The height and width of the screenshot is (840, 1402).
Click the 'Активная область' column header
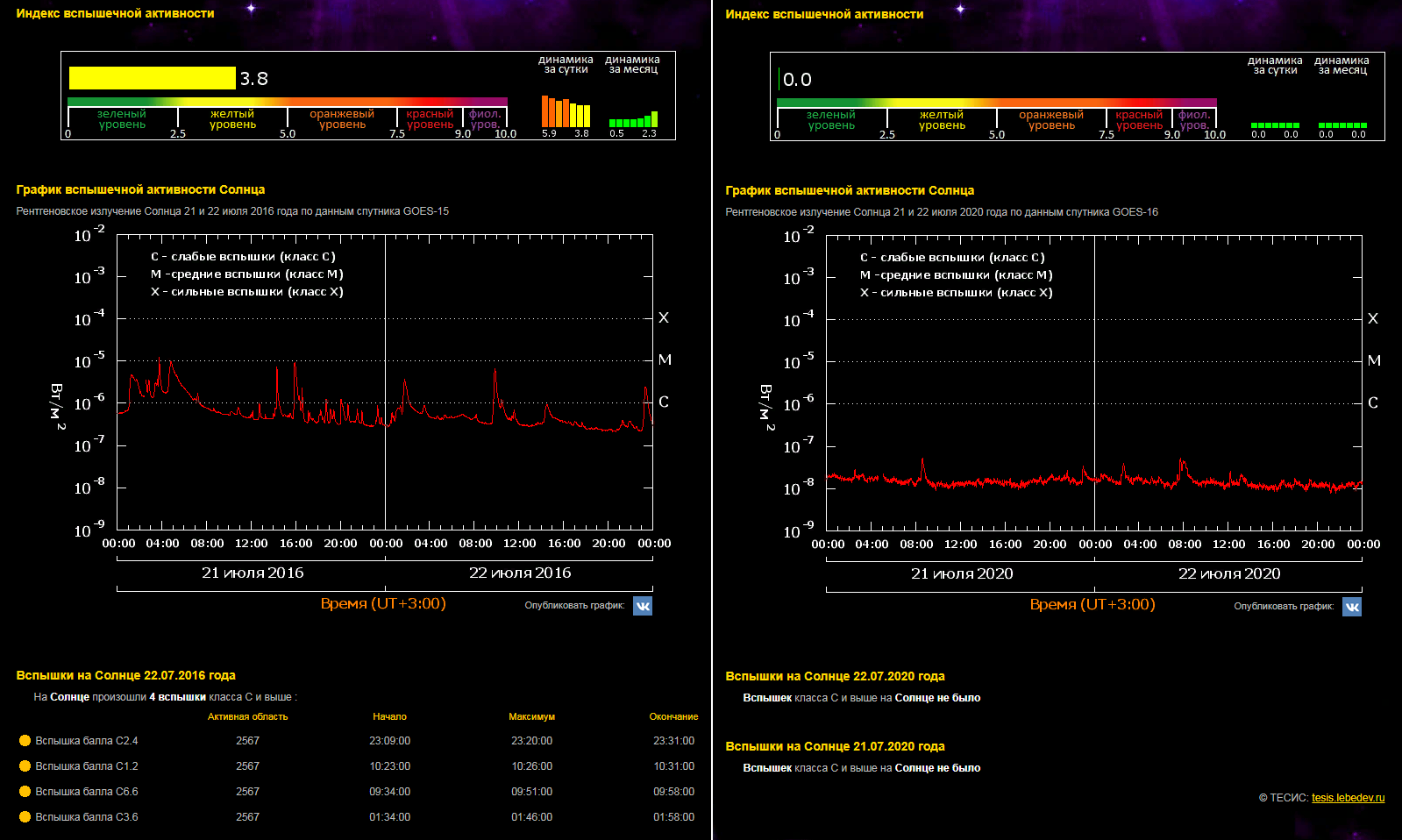tap(247, 717)
